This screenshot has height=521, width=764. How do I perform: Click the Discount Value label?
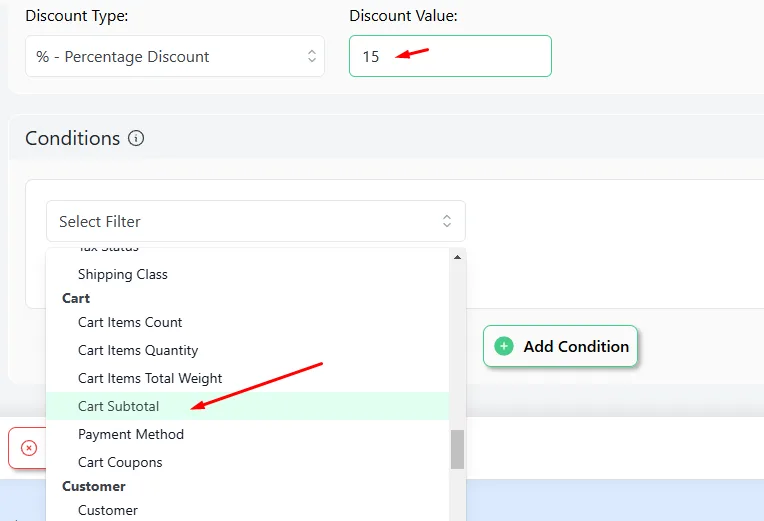pyautogui.click(x=403, y=16)
